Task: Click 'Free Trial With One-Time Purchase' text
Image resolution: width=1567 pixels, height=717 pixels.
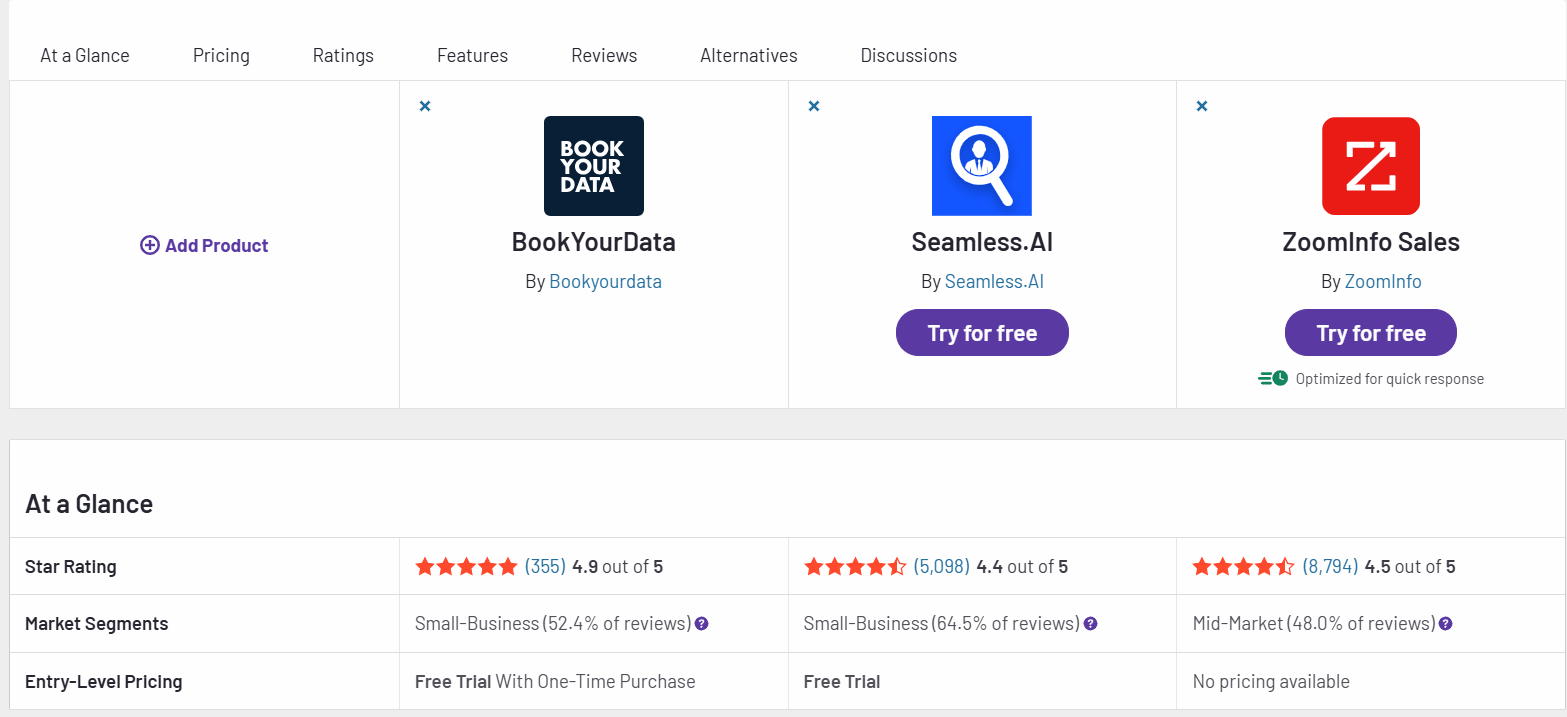Action: pyautogui.click(x=555, y=682)
